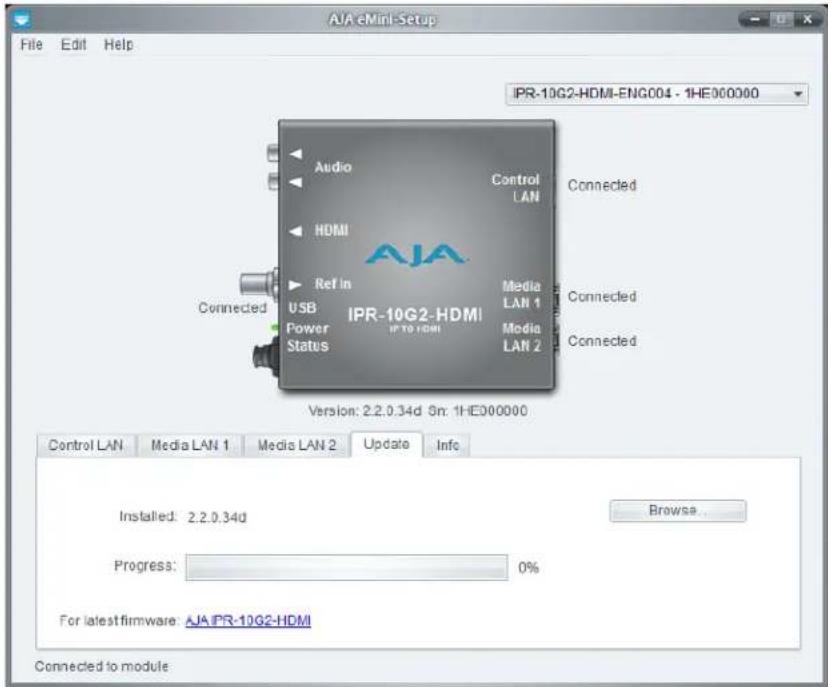Viewport: 828px width, 687px height.
Task: Open the Help menu
Action: [x=118, y=45]
